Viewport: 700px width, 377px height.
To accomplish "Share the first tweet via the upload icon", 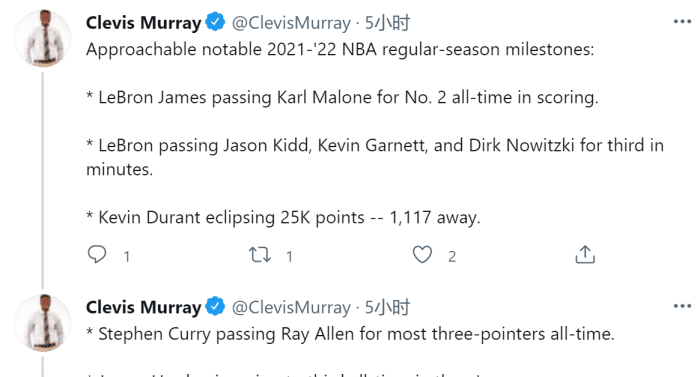I will click(585, 255).
